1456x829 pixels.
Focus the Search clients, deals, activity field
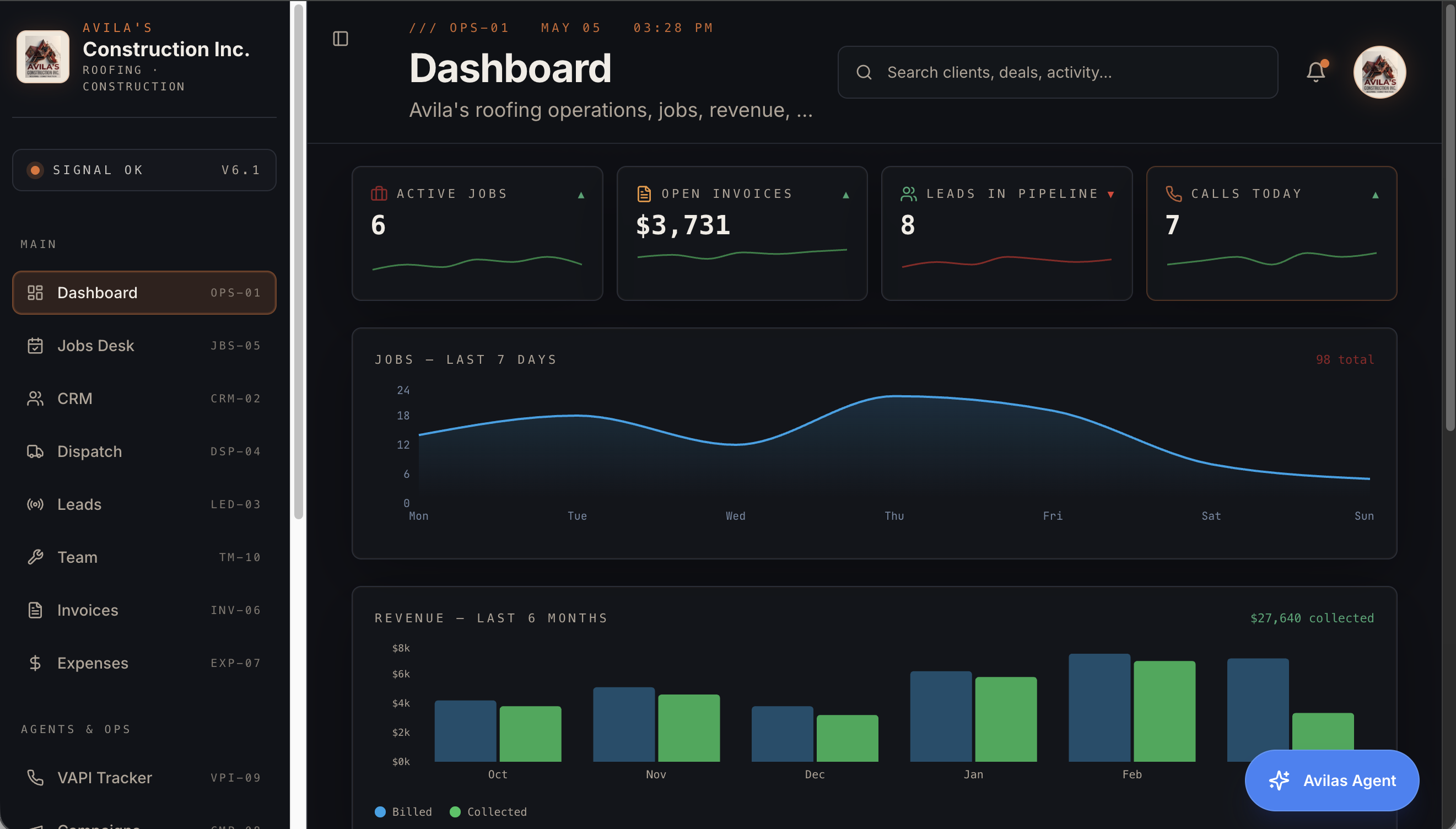coord(1058,72)
